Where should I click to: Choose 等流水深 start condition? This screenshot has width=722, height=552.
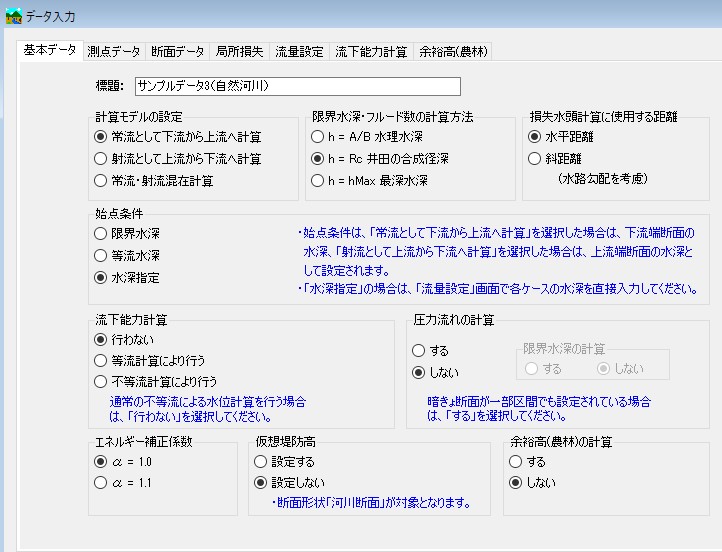pyautogui.click(x=127, y=256)
